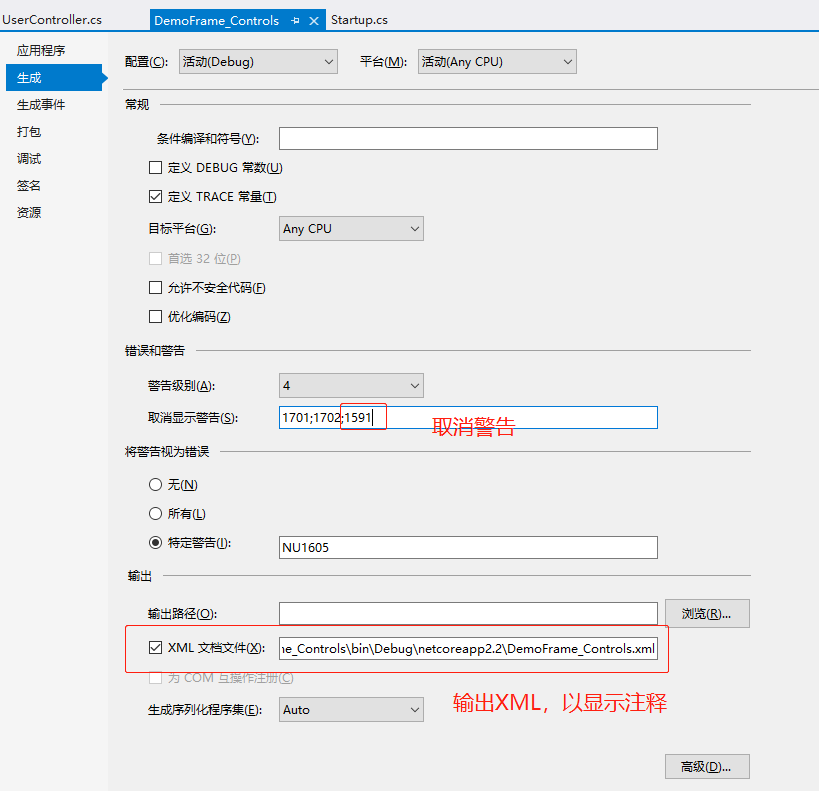This screenshot has height=791, width=819.
Task: Toggle the 允许不安全代码 checkbox
Action: 155,288
